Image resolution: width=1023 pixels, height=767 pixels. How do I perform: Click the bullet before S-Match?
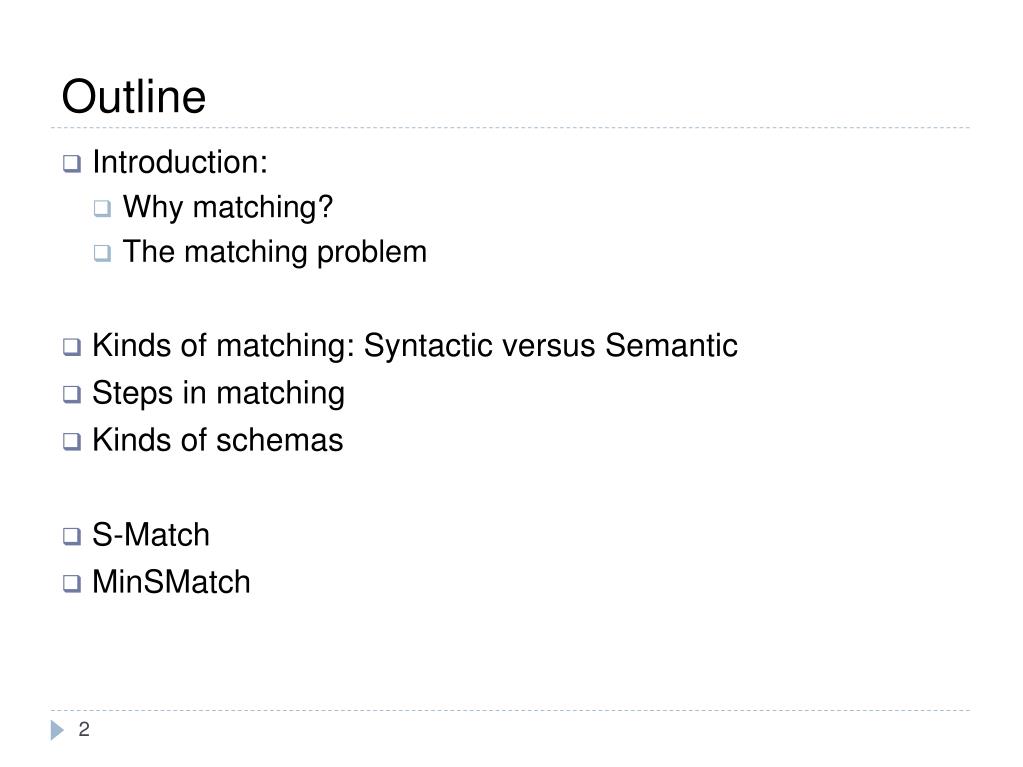coord(72,536)
